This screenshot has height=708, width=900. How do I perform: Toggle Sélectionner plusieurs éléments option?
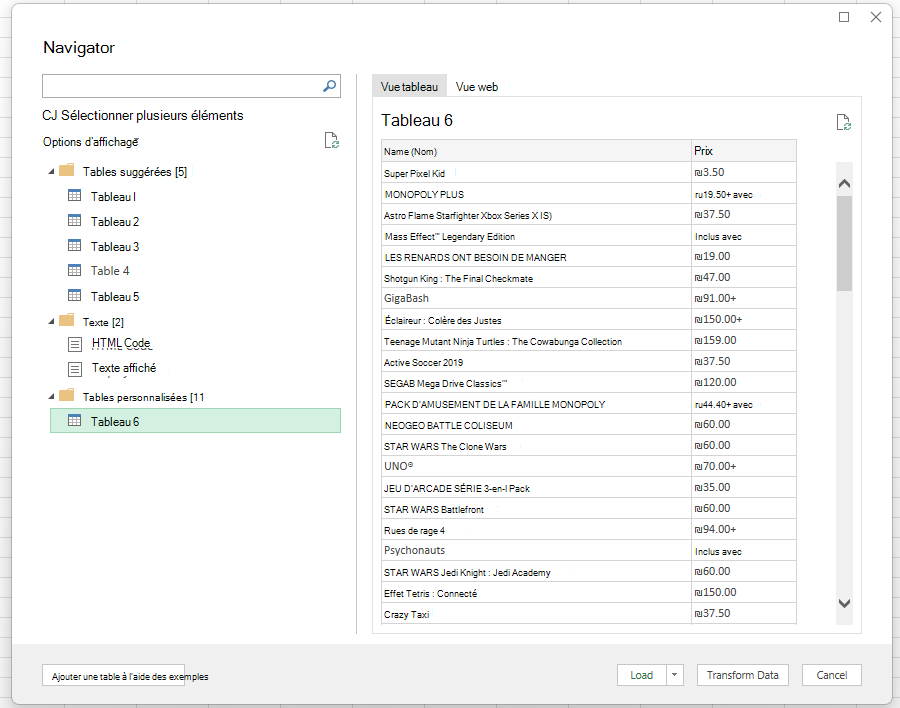click(x=143, y=115)
